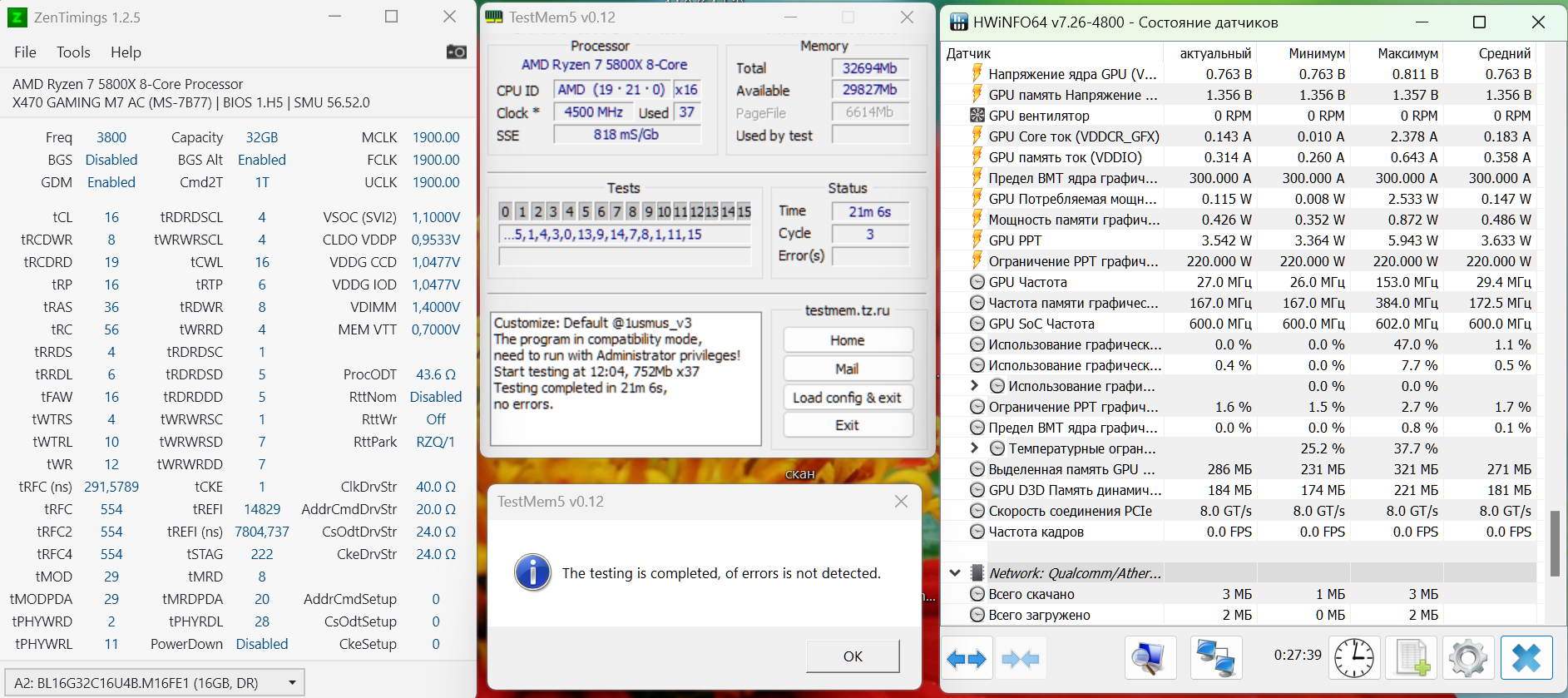Start logging with sheet-plus icon
The height and width of the screenshot is (698, 1568).
tap(1412, 659)
